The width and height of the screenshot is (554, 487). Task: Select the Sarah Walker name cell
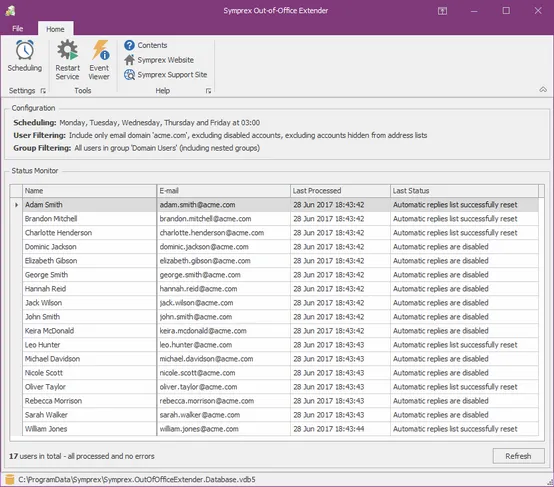click(89, 415)
